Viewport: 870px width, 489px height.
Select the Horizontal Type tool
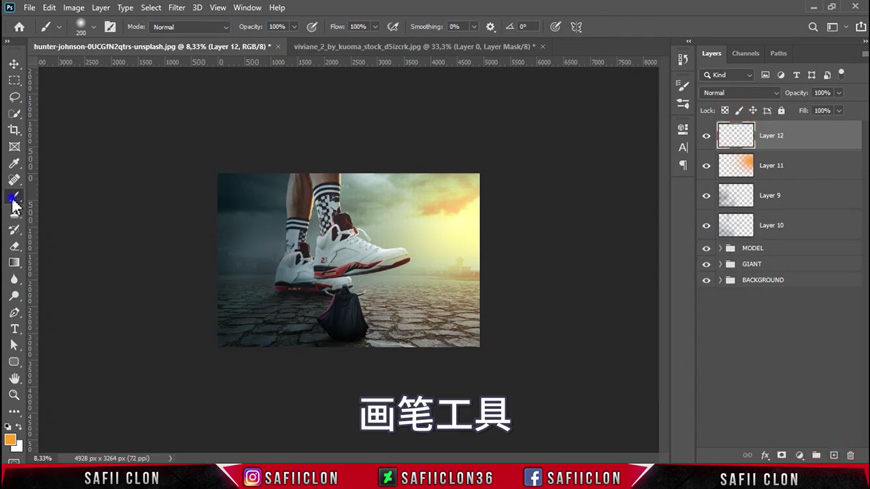click(14, 329)
